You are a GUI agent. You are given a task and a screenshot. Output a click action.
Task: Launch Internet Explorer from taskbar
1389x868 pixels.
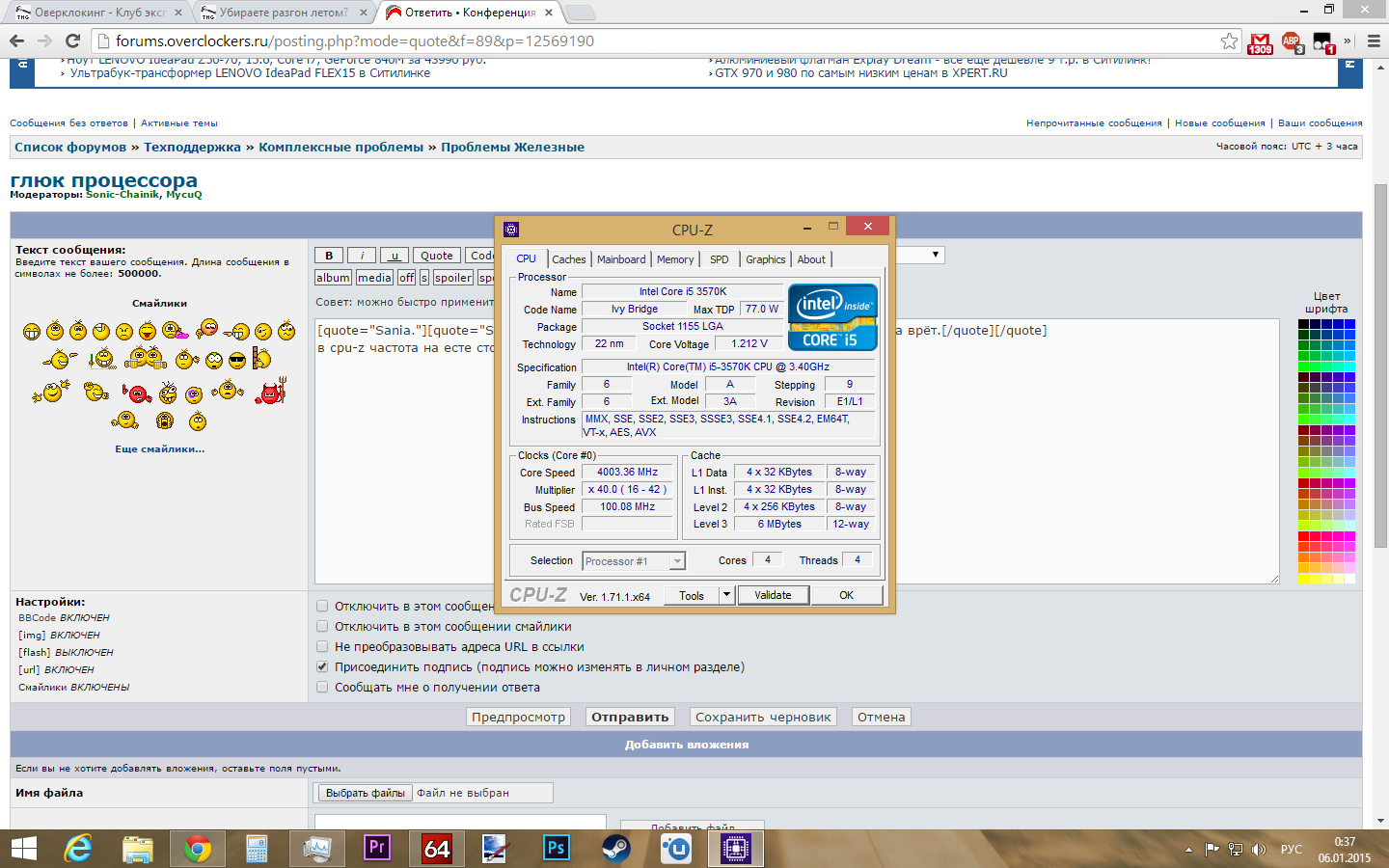[x=77, y=849]
